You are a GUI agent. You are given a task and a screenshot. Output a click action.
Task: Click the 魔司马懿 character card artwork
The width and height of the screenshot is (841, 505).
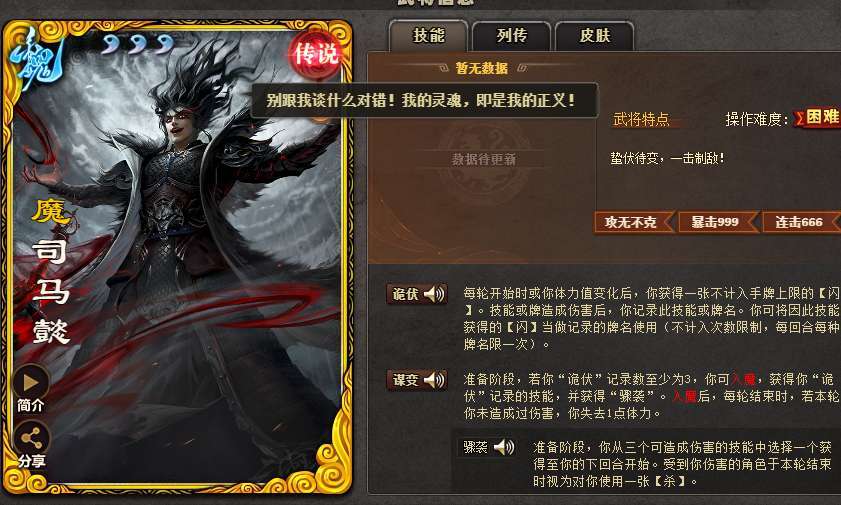[x=177, y=257]
